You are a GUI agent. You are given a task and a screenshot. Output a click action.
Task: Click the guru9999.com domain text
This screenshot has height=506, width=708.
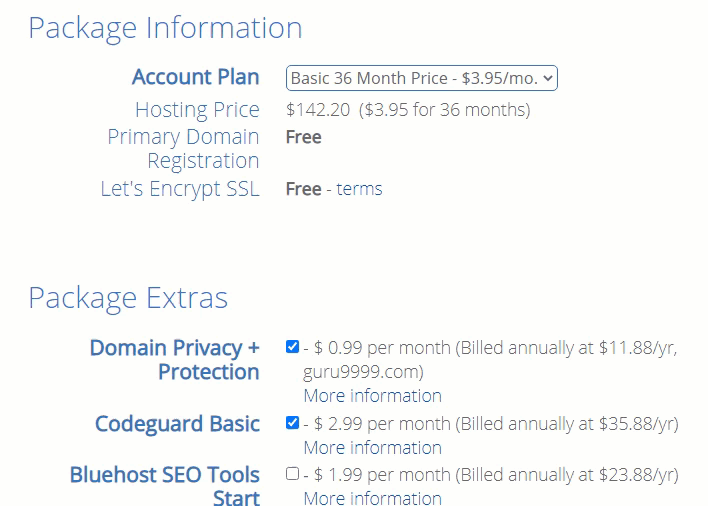(362, 372)
